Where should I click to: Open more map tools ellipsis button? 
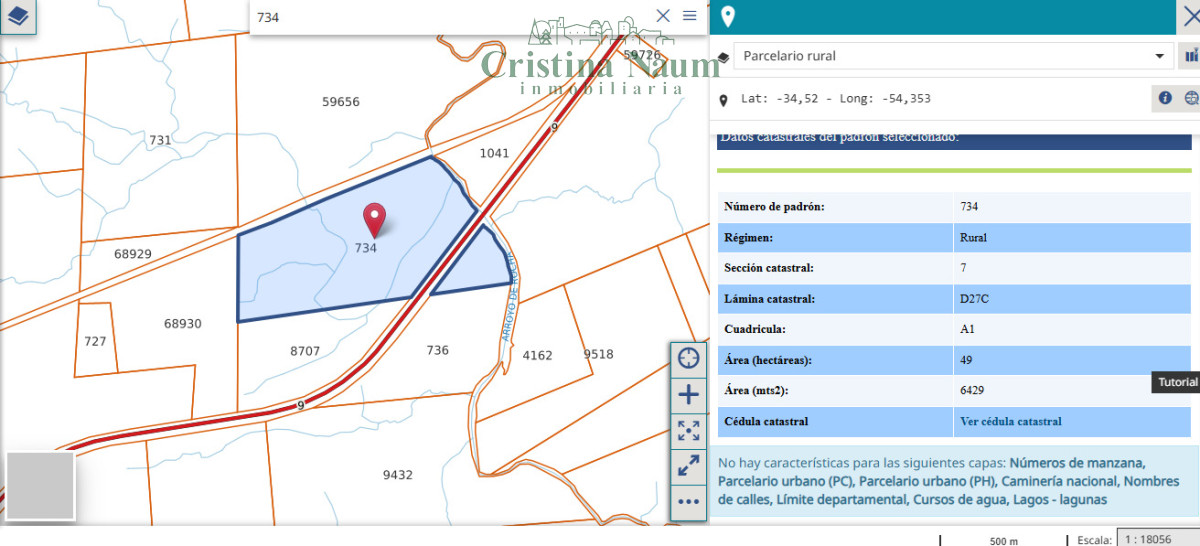point(688,501)
